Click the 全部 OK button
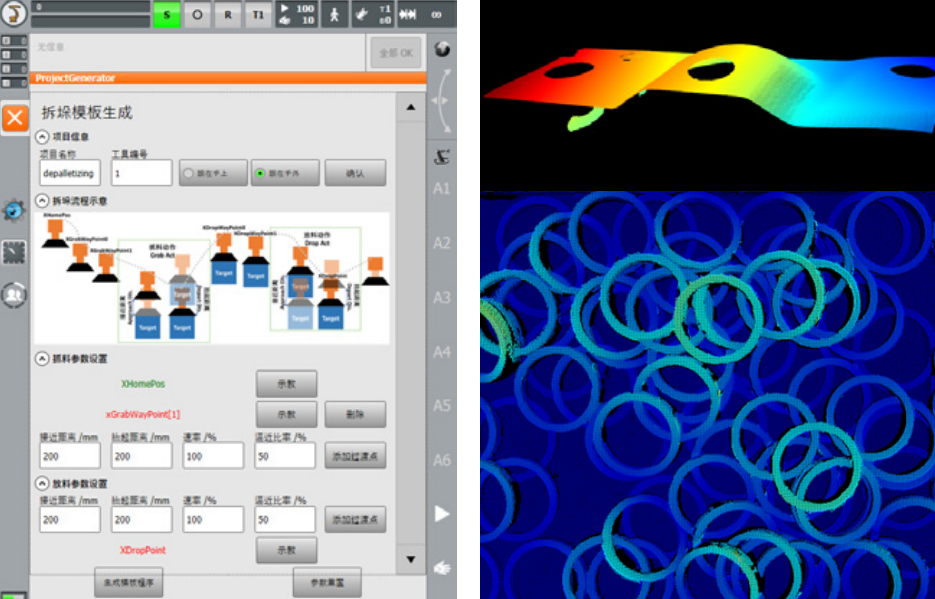935x599 pixels. click(396, 54)
